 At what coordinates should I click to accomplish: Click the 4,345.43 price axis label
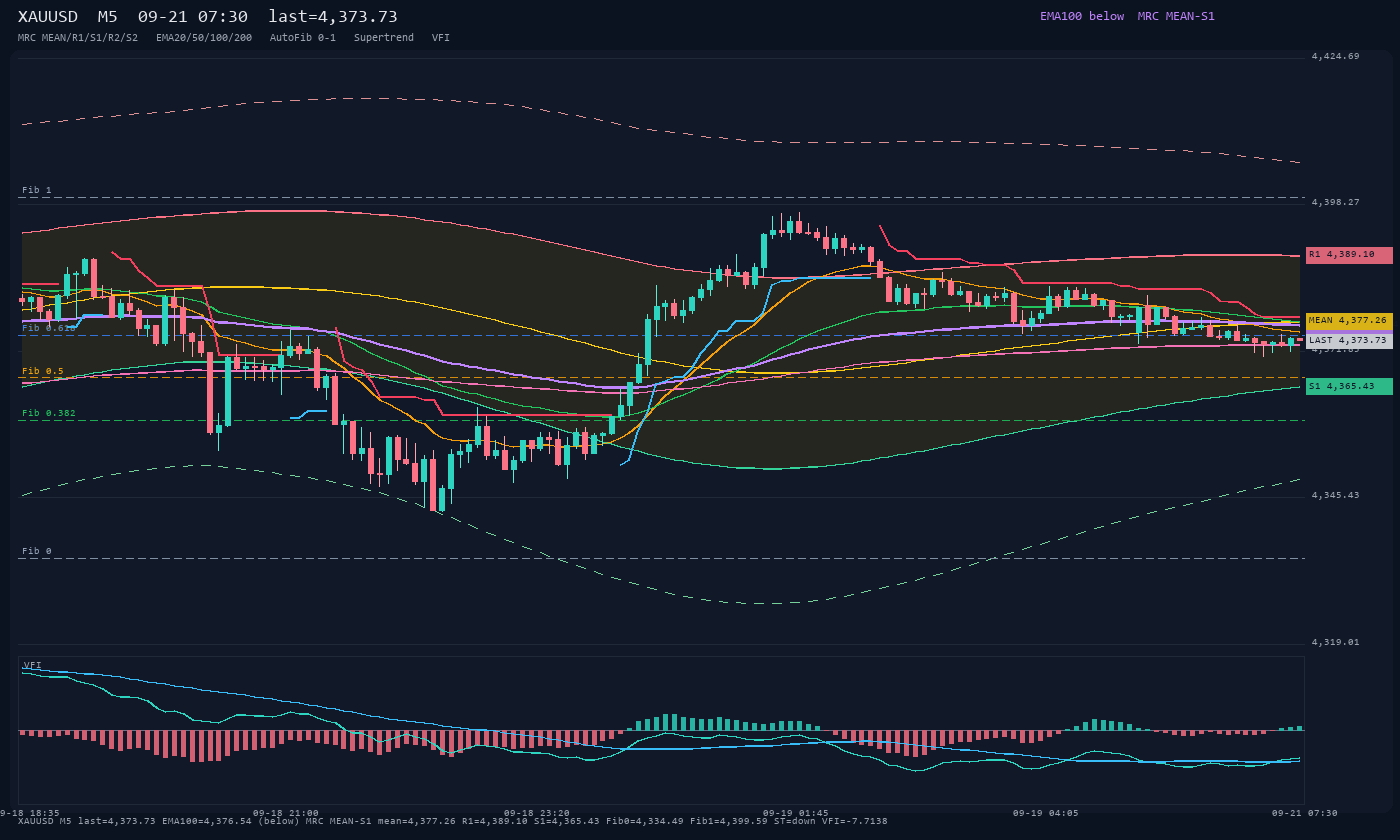1335,495
